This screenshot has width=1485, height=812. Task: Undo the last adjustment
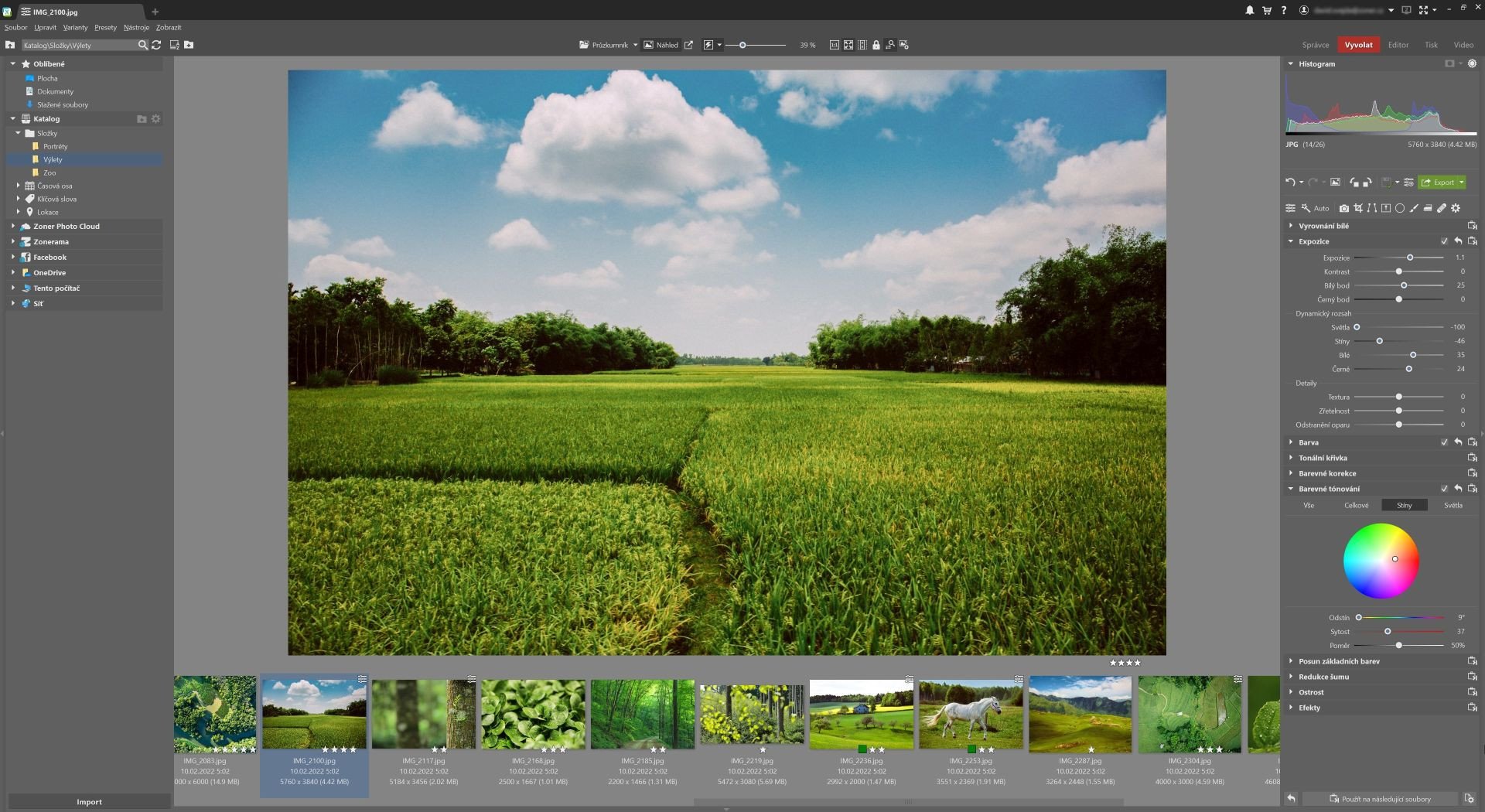coord(1289,183)
